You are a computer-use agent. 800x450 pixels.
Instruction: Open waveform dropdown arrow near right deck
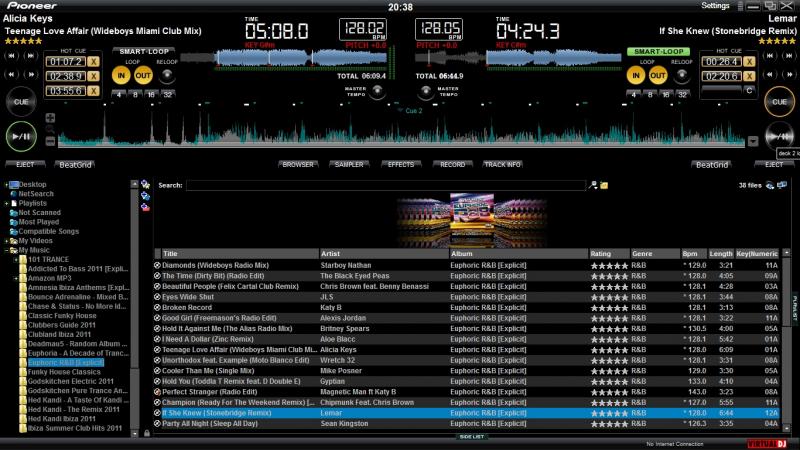point(753,141)
